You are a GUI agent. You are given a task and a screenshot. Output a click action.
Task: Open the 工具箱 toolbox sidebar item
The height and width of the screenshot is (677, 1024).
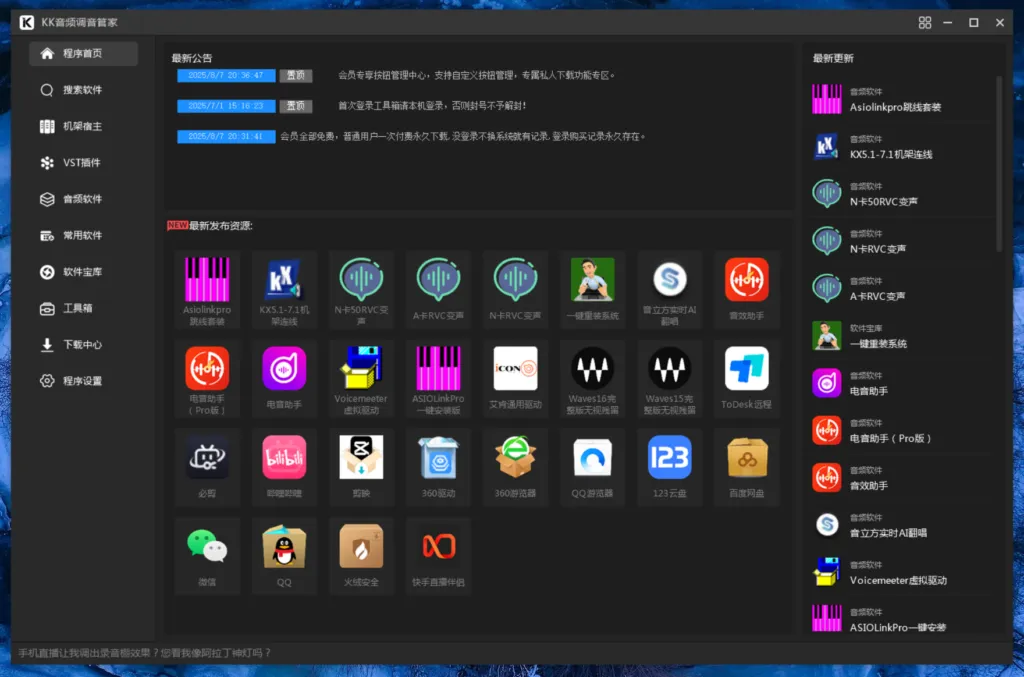click(83, 308)
